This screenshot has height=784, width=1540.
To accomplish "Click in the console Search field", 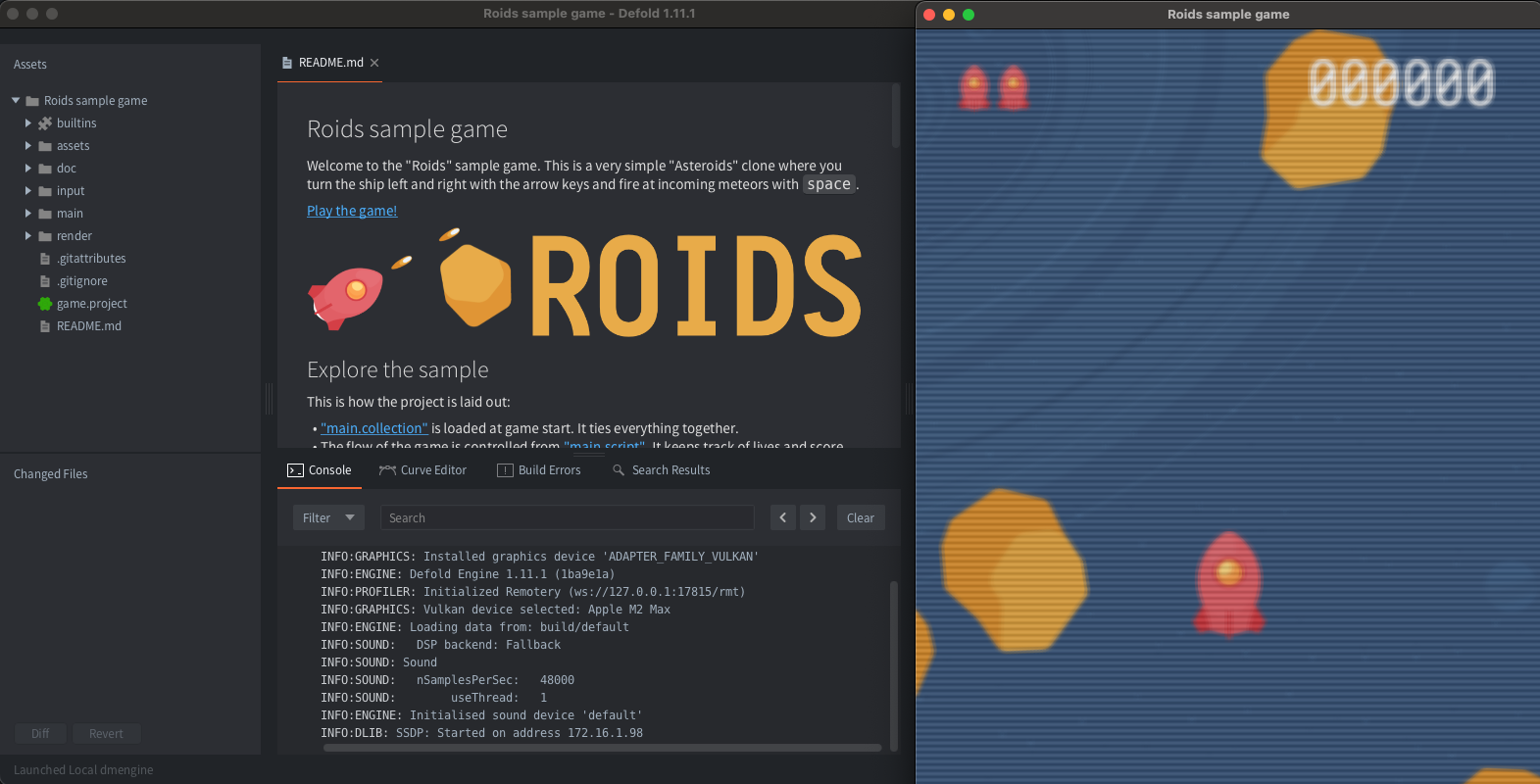I will [567, 517].
